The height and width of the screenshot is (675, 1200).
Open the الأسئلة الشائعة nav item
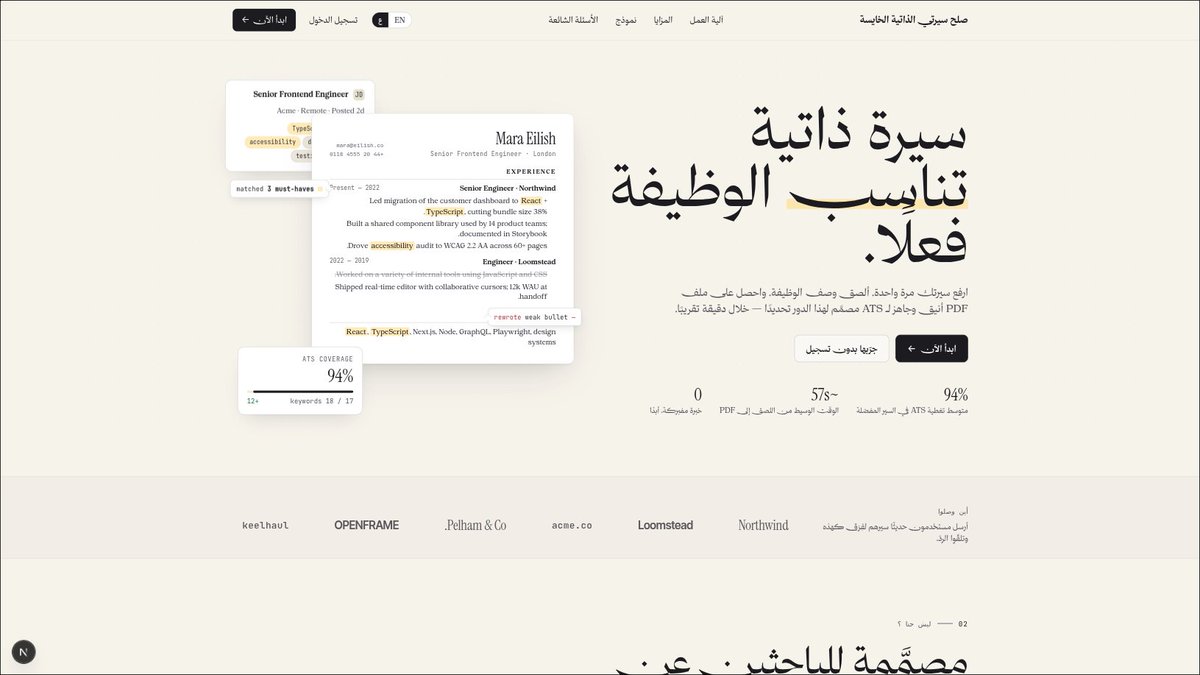(573, 20)
